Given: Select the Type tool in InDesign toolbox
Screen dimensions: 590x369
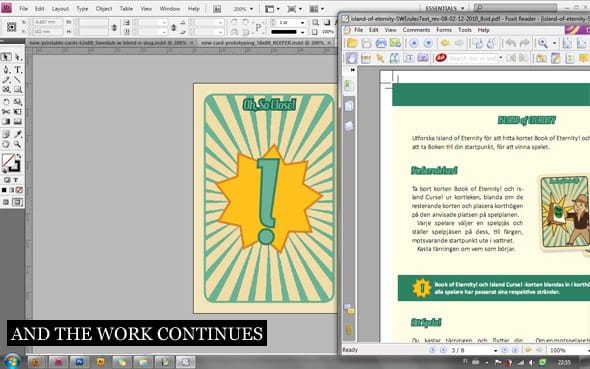Looking at the screenshot, I should tap(18, 70).
